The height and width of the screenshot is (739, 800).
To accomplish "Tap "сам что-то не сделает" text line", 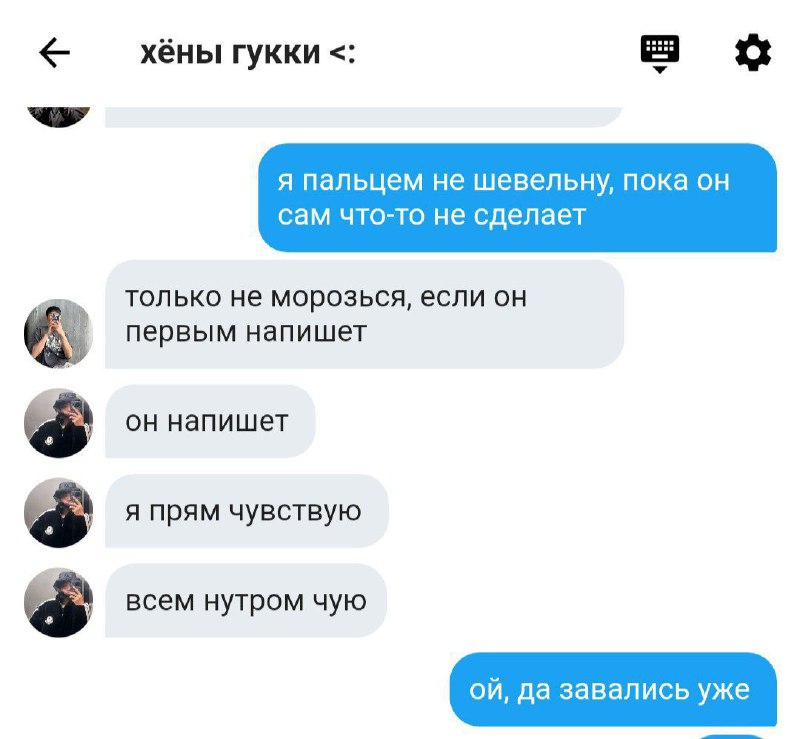I will pyautogui.click(x=432, y=215).
